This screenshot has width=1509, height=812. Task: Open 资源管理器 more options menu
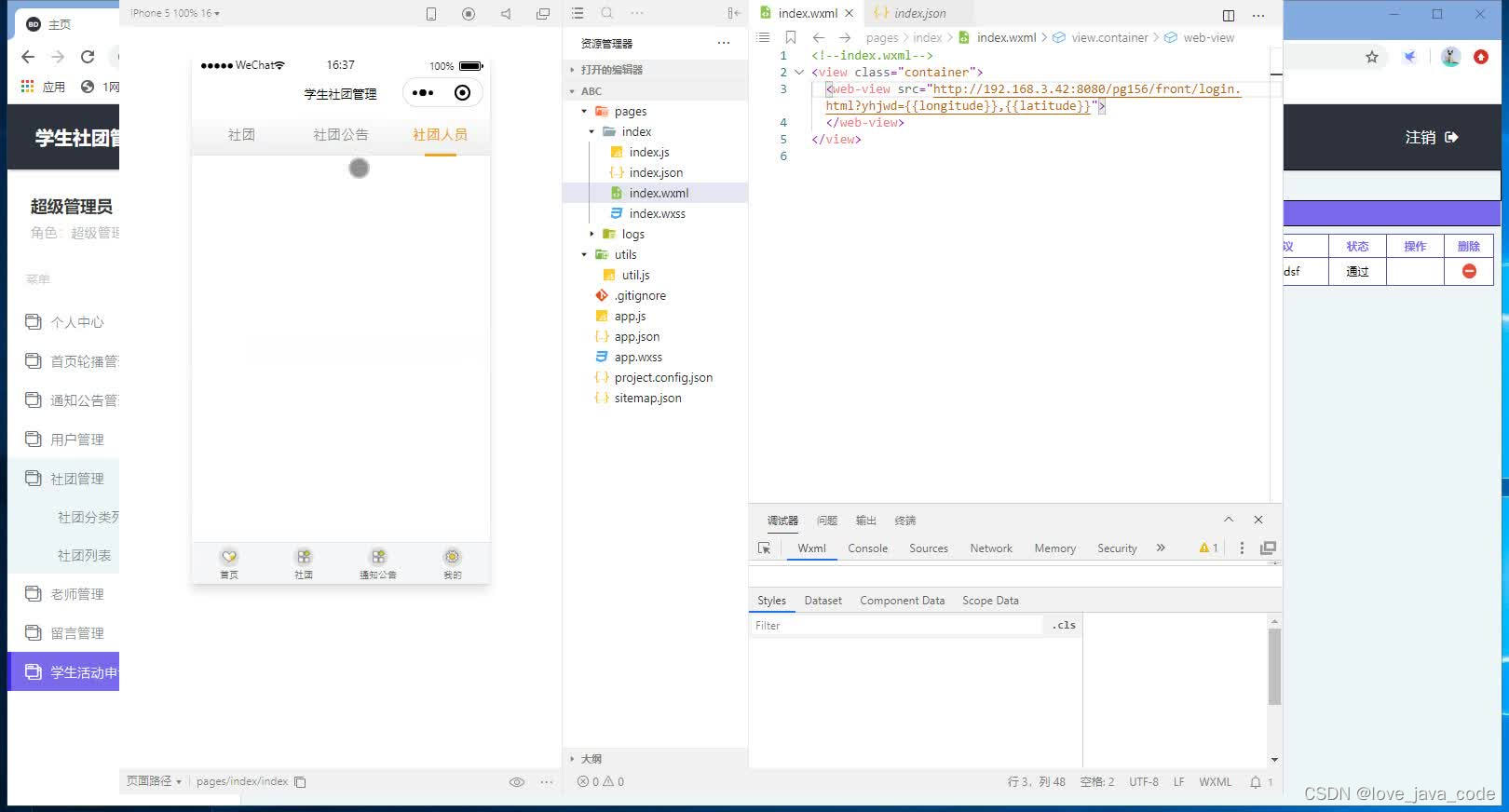coord(724,43)
